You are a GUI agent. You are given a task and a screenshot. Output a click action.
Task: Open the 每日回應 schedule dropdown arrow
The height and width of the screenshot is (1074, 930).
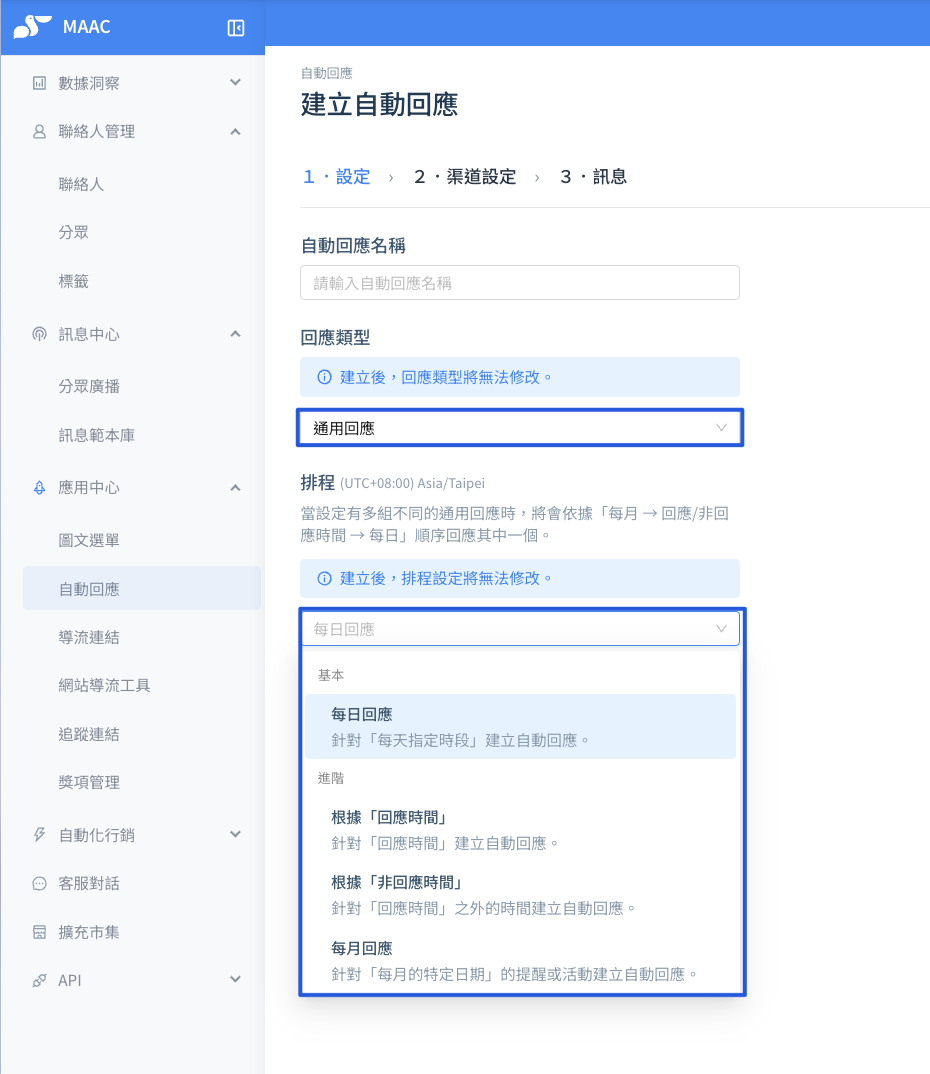coord(721,629)
